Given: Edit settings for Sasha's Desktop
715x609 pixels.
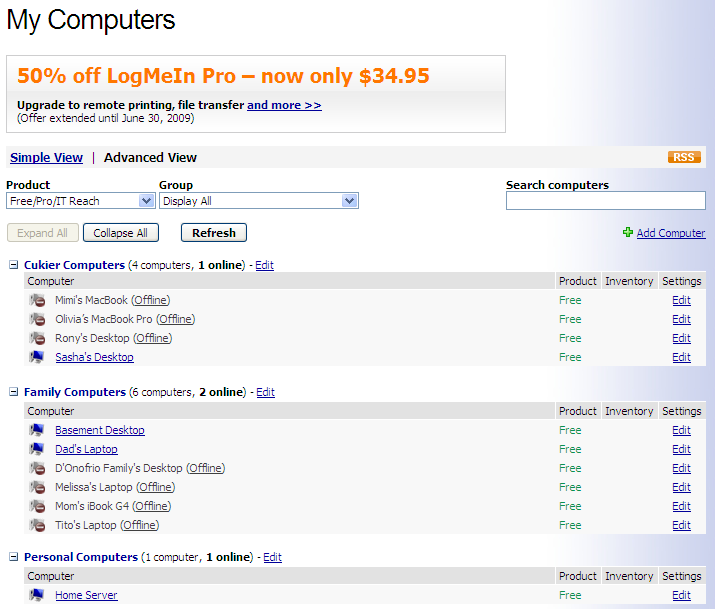Looking at the screenshot, I should [682, 357].
